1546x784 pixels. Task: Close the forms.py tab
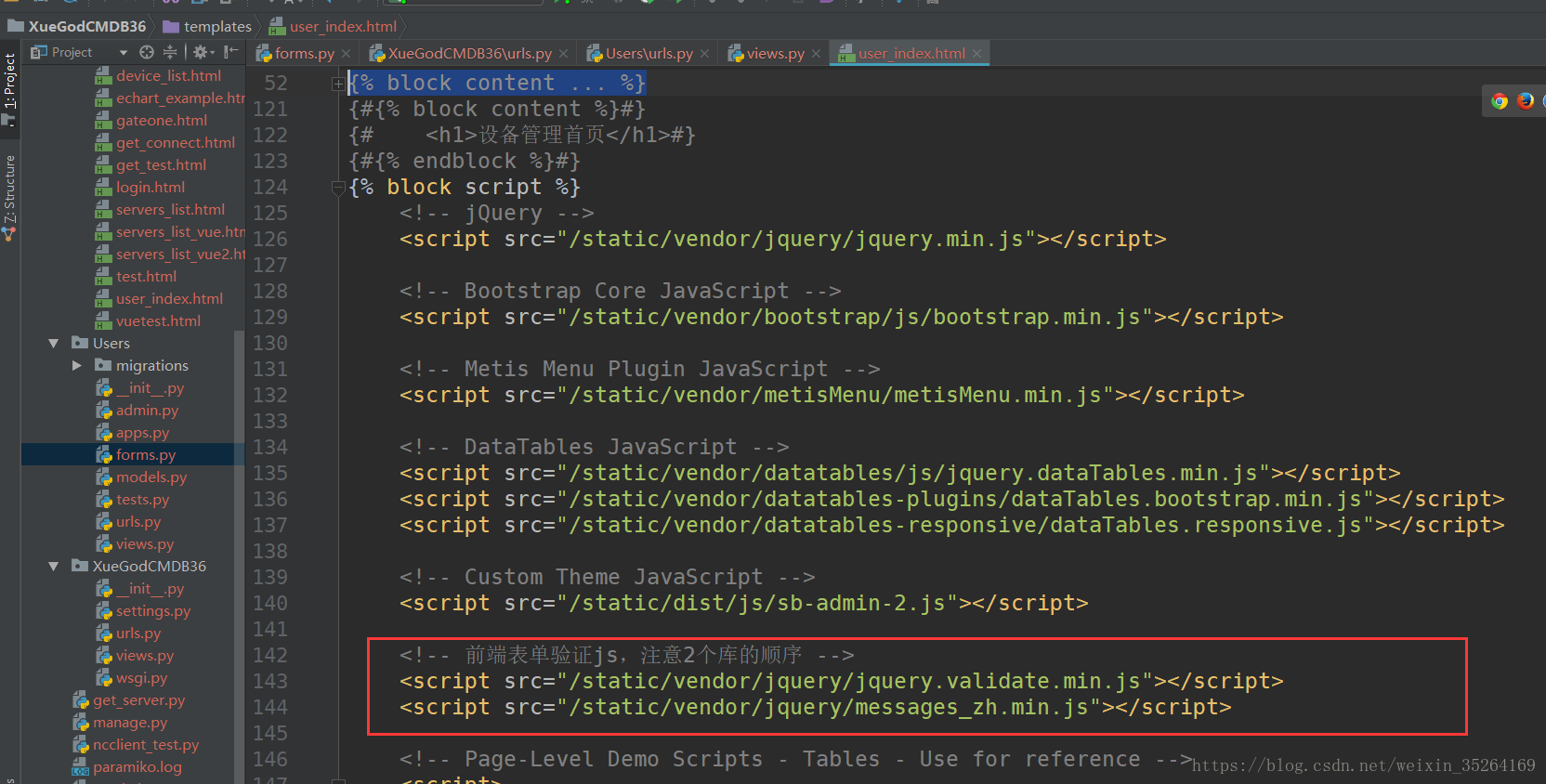point(346,54)
